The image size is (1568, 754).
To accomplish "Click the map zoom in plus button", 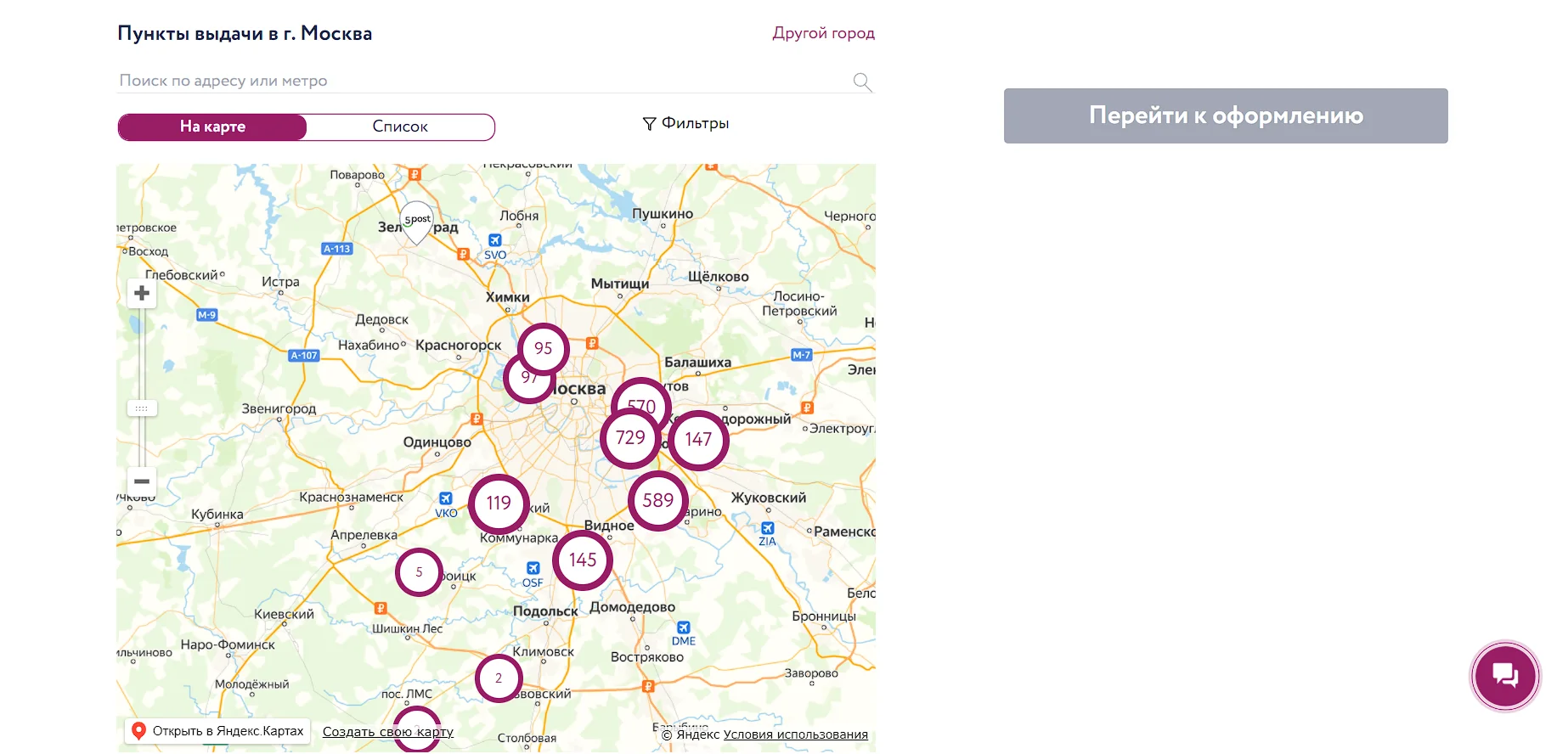I will 142,294.
